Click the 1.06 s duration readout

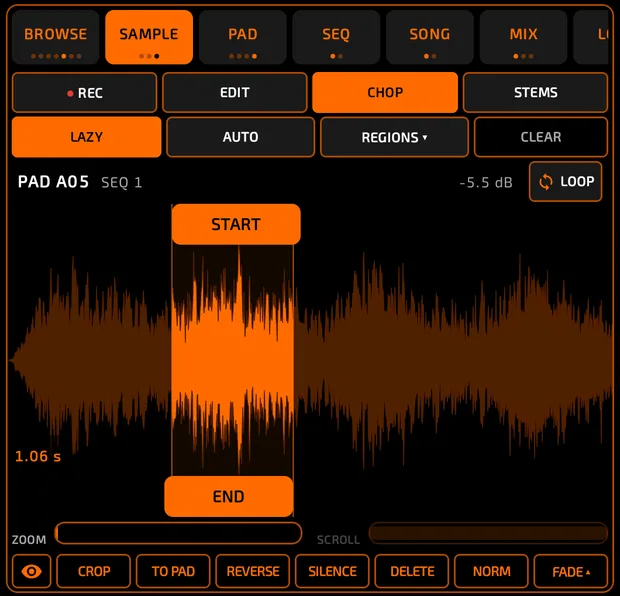tap(38, 456)
